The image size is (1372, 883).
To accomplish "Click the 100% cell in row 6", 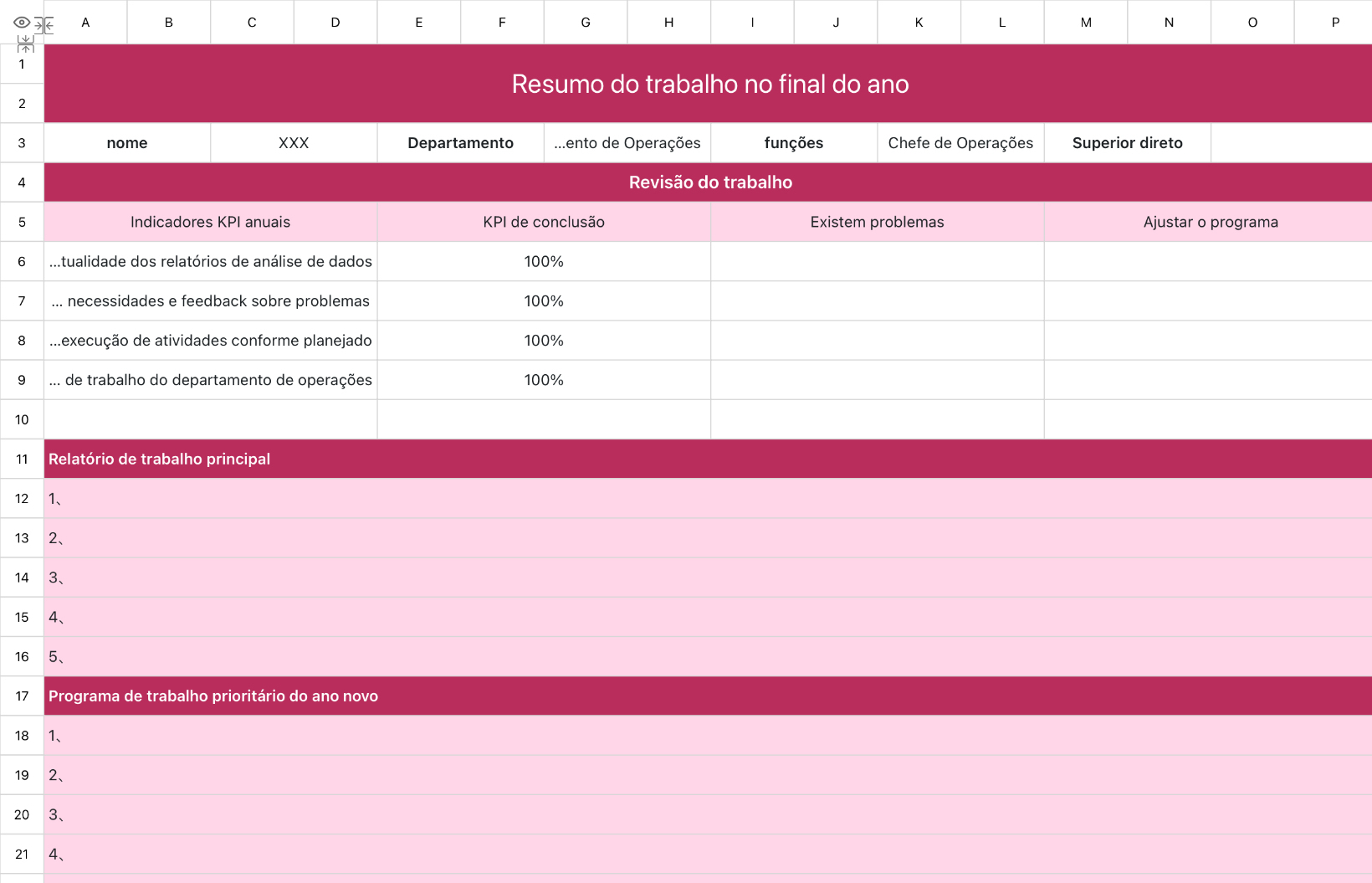I will tap(544, 261).
